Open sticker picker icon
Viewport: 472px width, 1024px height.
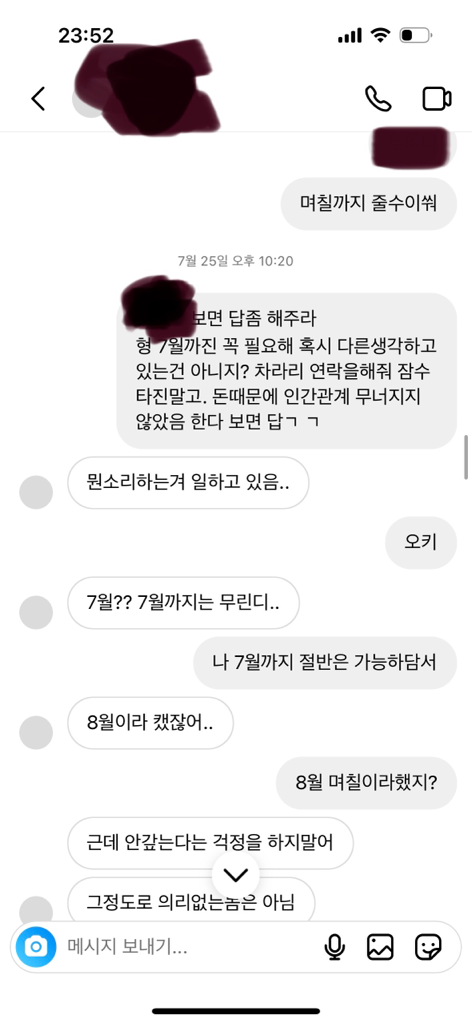click(x=428, y=947)
